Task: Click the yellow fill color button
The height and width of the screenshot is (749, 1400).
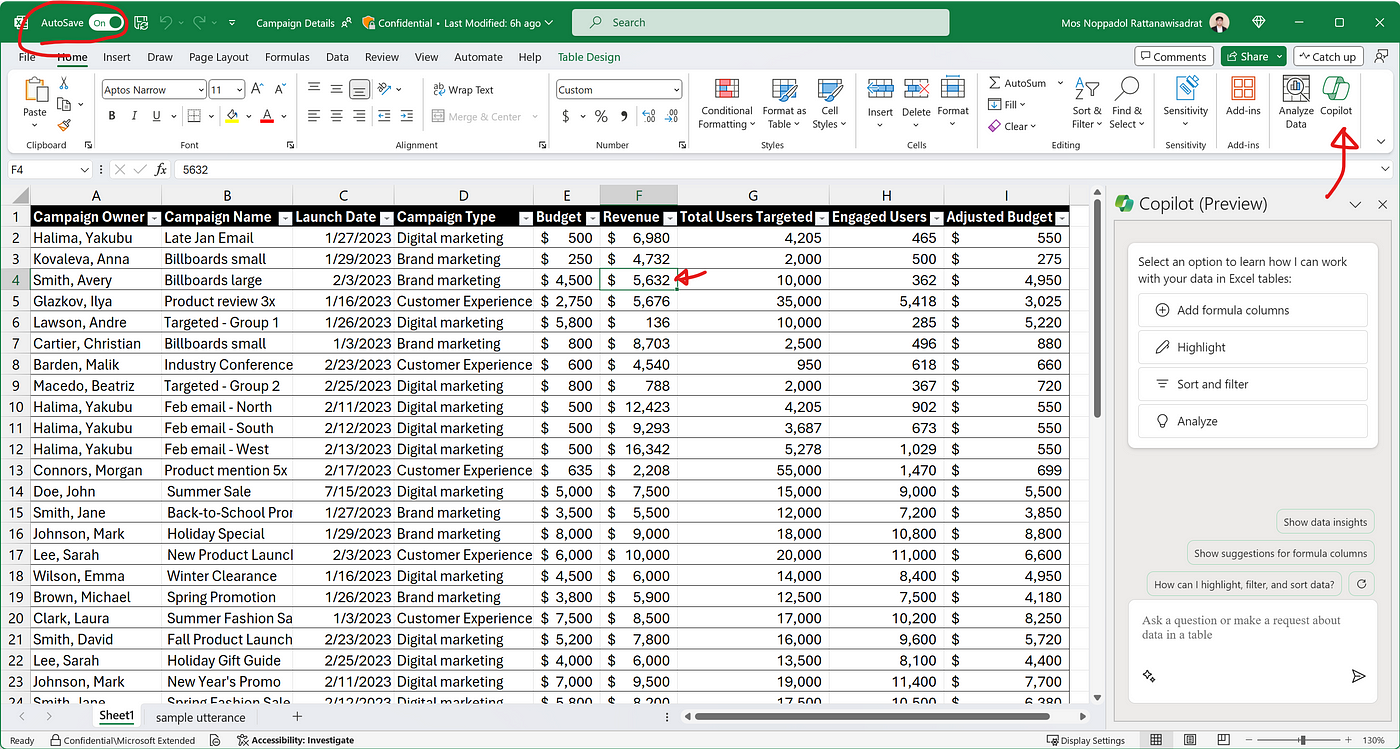Action: pos(232,116)
